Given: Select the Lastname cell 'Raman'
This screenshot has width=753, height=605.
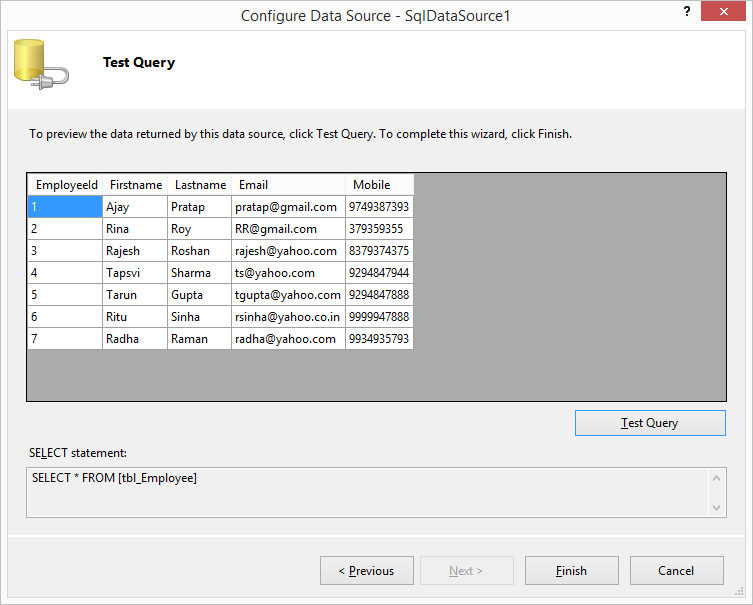Looking at the screenshot, I should [x=199, y=339].
